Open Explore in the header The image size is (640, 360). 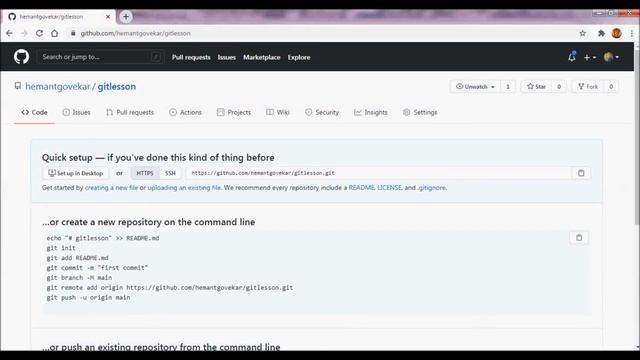point(299,58)
